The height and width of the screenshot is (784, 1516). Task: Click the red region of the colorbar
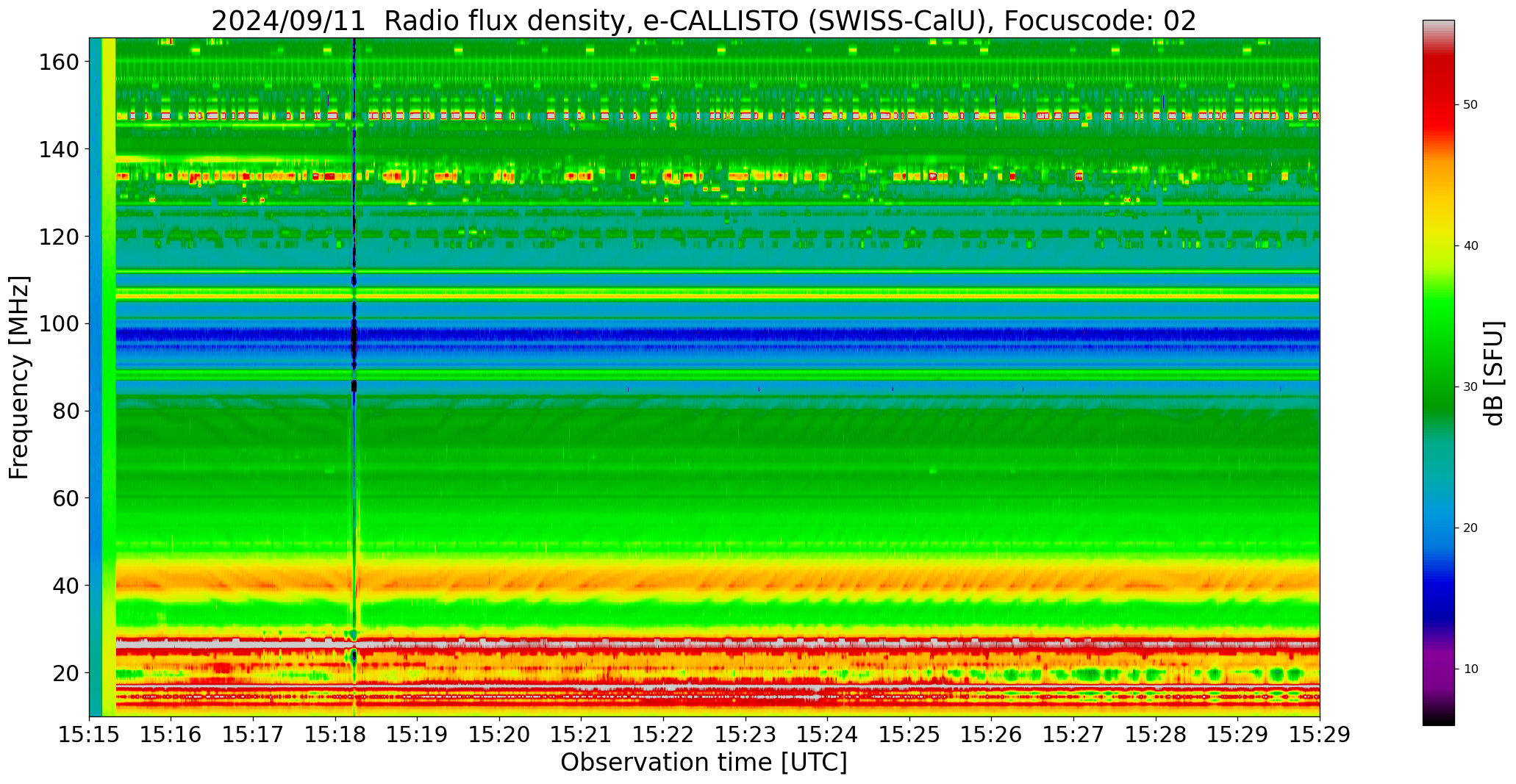tap(1438, 99)
